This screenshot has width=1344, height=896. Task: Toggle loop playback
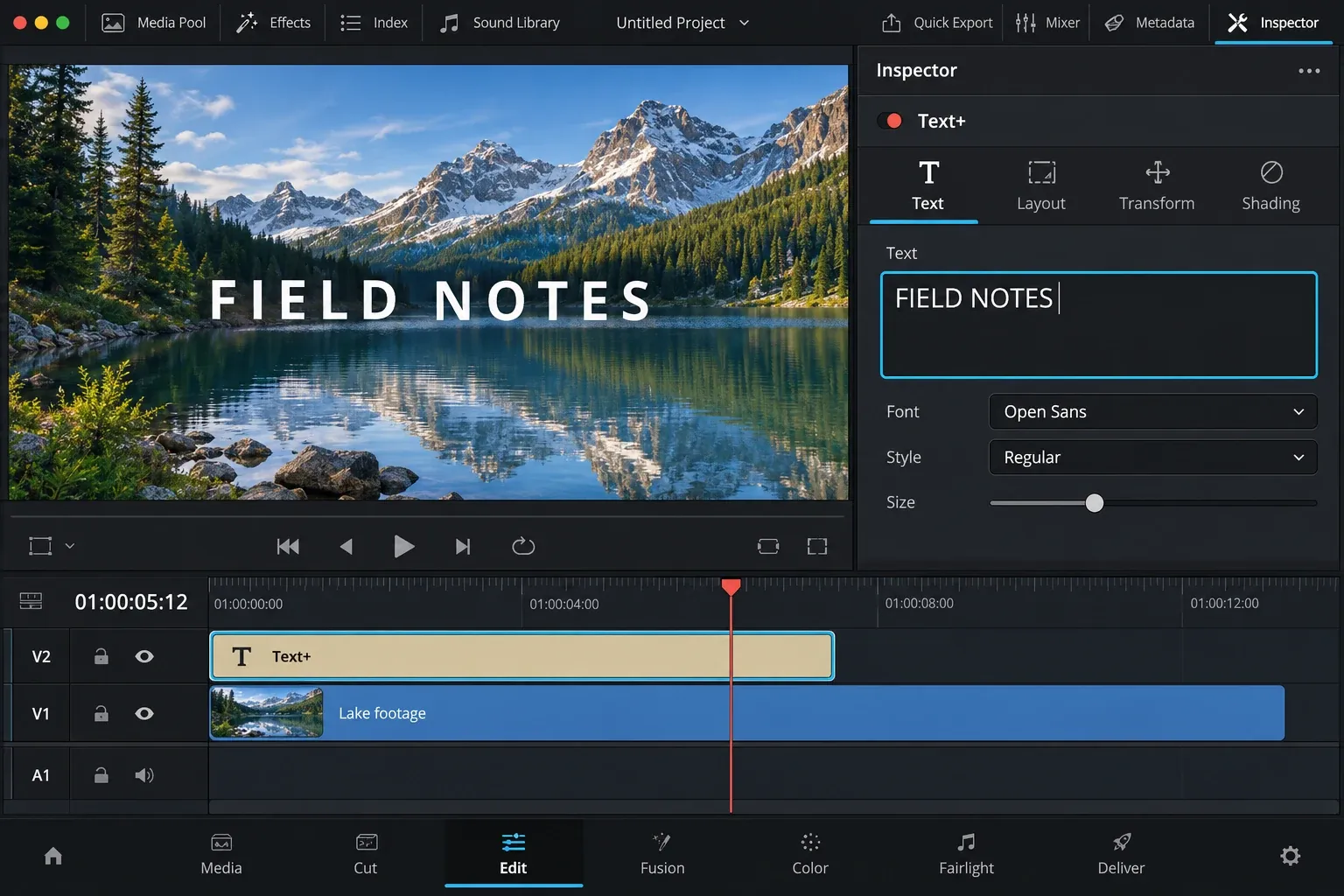(x=523, y=546)
